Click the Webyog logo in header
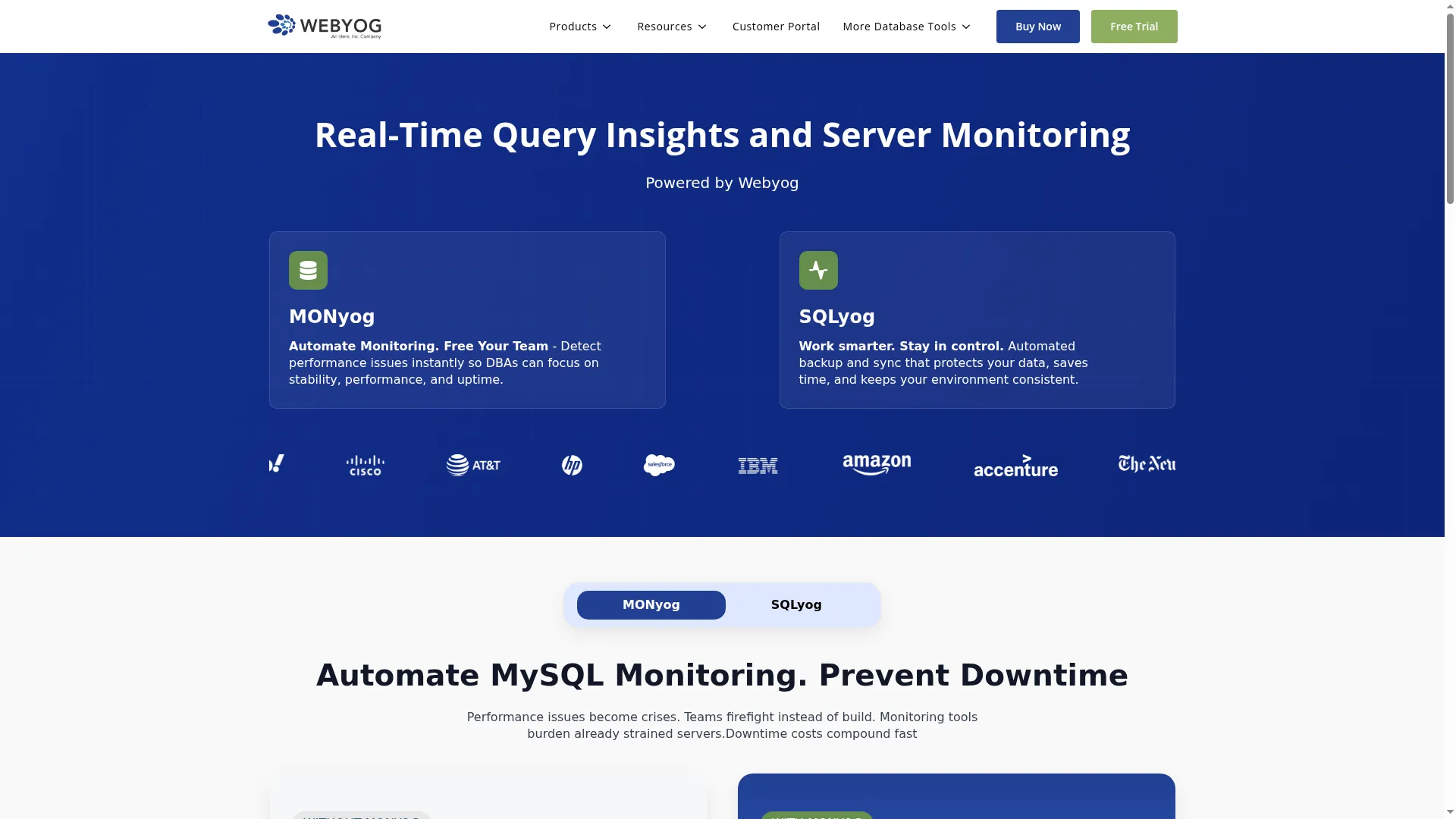The image size is (1456, 819). click(325, 27)
